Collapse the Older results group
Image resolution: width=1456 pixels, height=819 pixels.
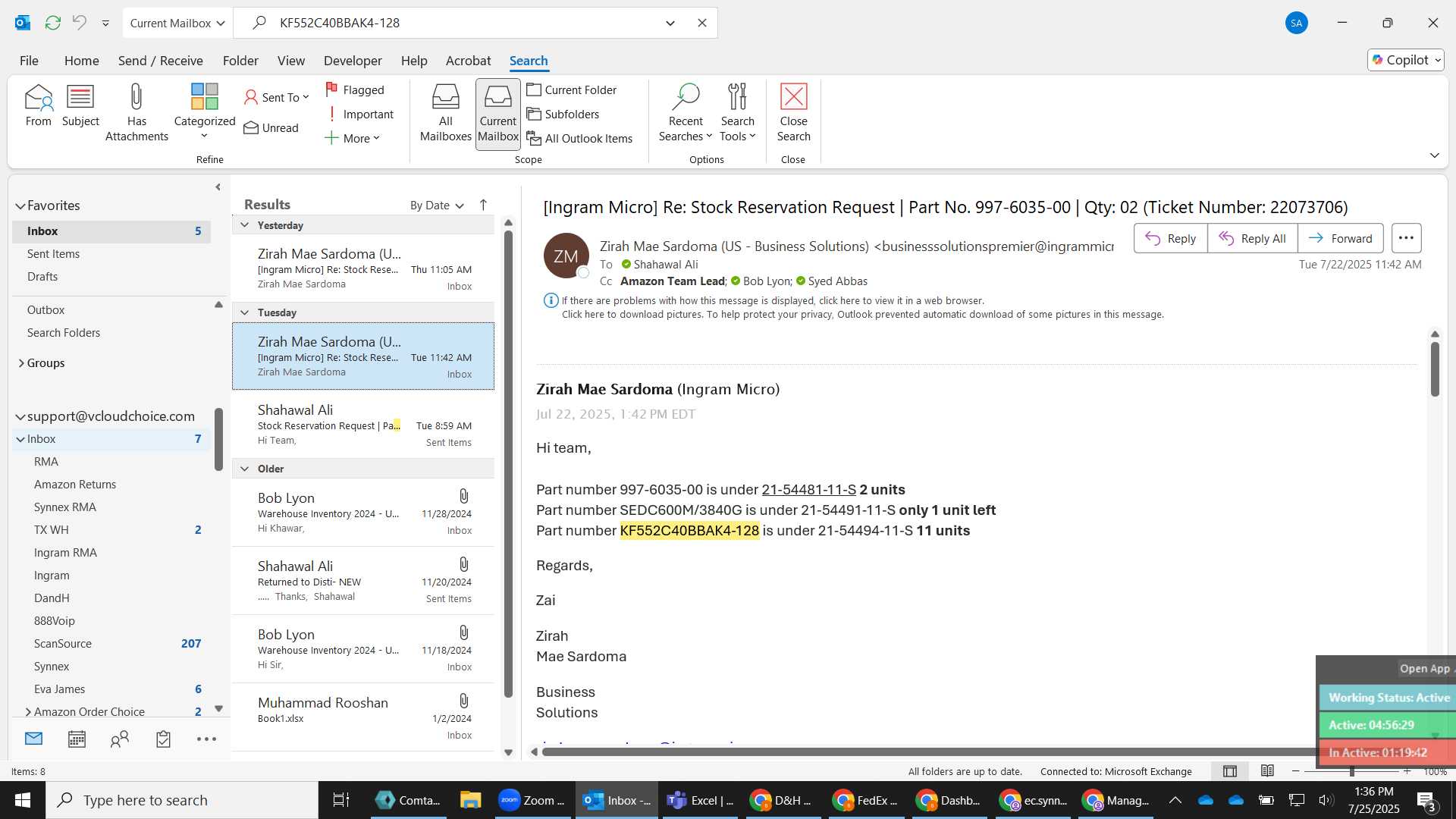245,469
